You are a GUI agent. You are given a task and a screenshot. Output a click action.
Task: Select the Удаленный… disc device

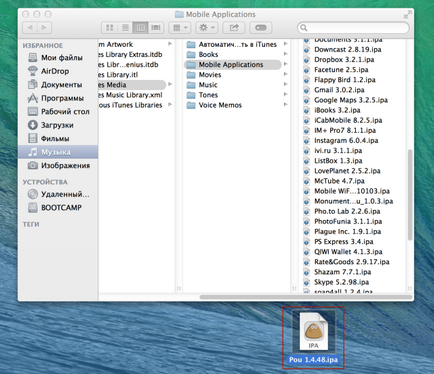coord(59,194)
